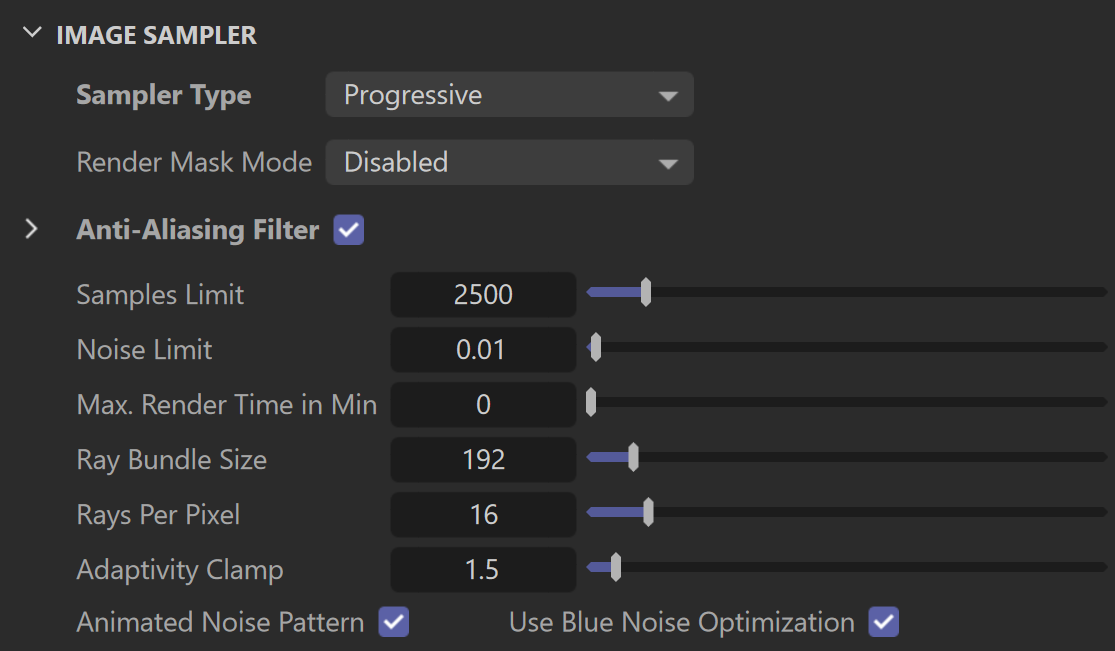Disable Use Blue Noise Optimization

point(883,622)
